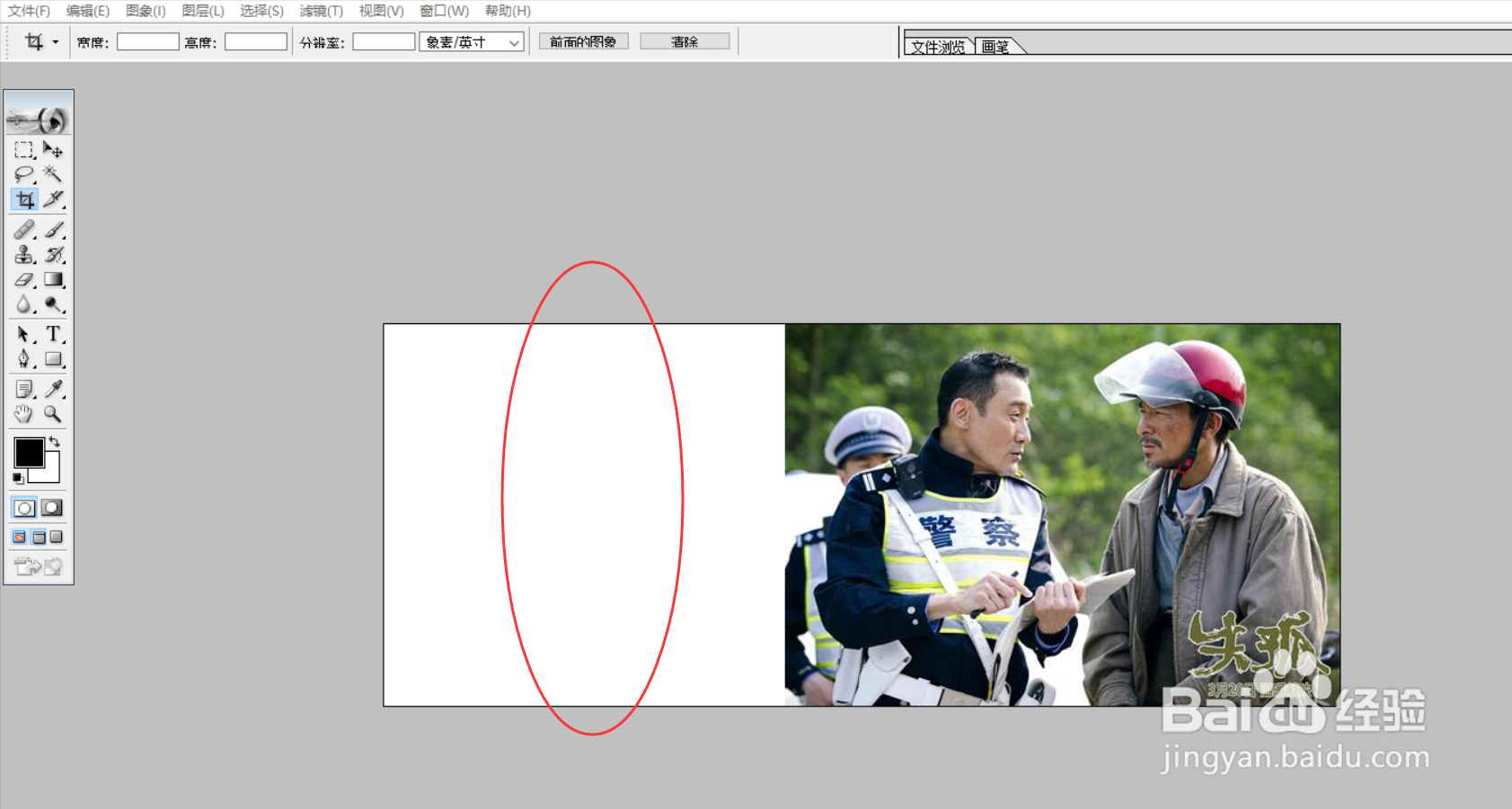Switch to Standard edit mode

pos(24,508)
